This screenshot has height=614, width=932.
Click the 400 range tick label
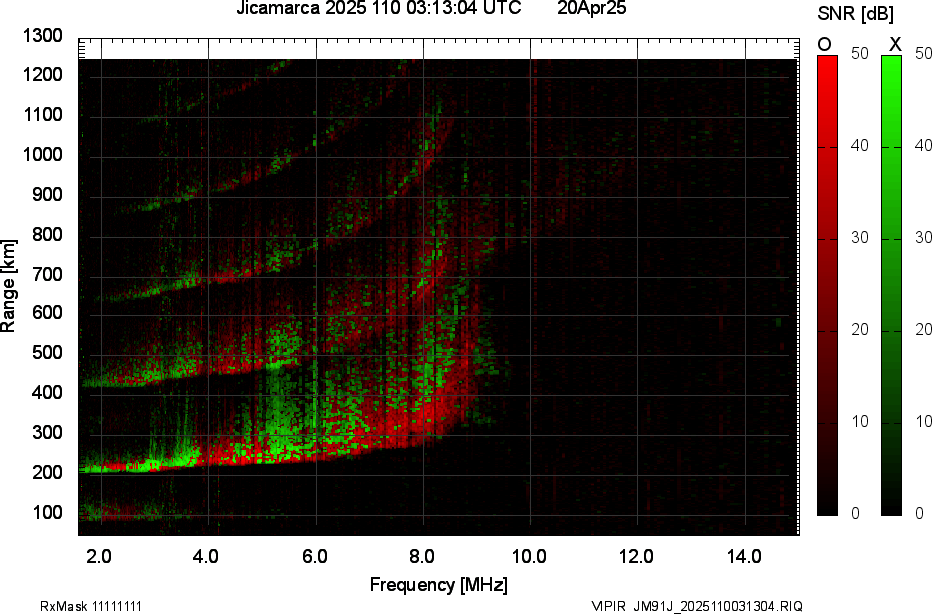pyautogui.click(x=47, y=393)
